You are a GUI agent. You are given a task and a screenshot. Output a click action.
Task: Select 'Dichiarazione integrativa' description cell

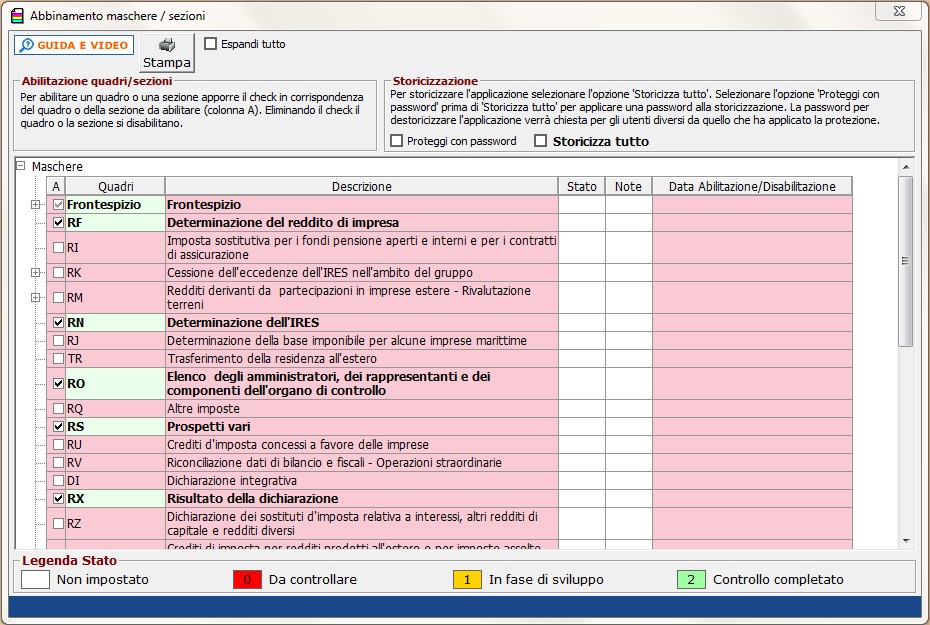[362, 480]
